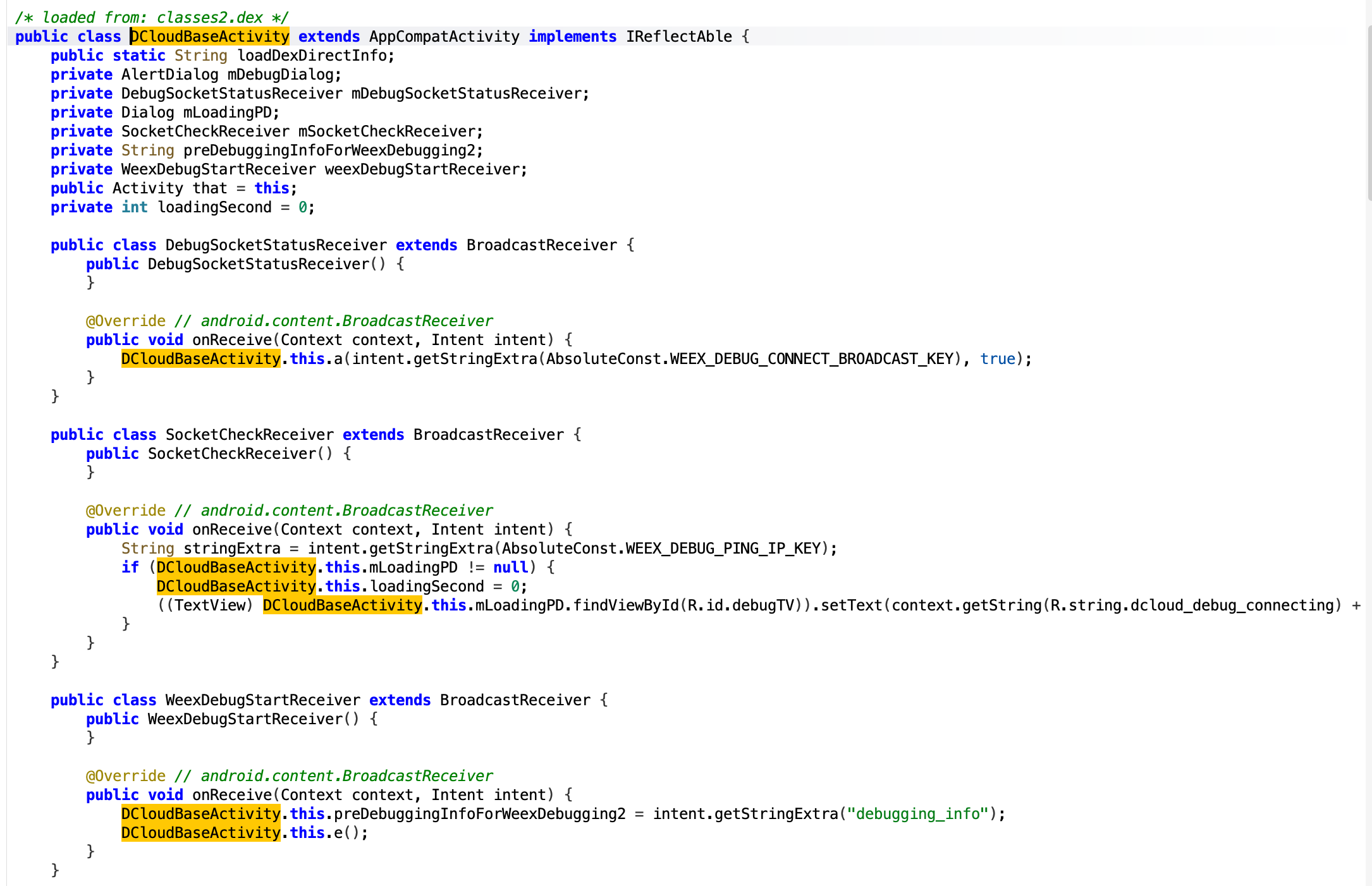Click the e() method call

346,833
